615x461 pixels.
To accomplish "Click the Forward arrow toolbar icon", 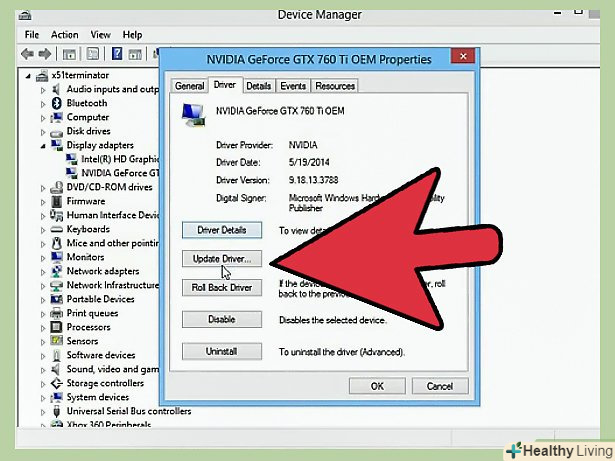I will point(44,53).
